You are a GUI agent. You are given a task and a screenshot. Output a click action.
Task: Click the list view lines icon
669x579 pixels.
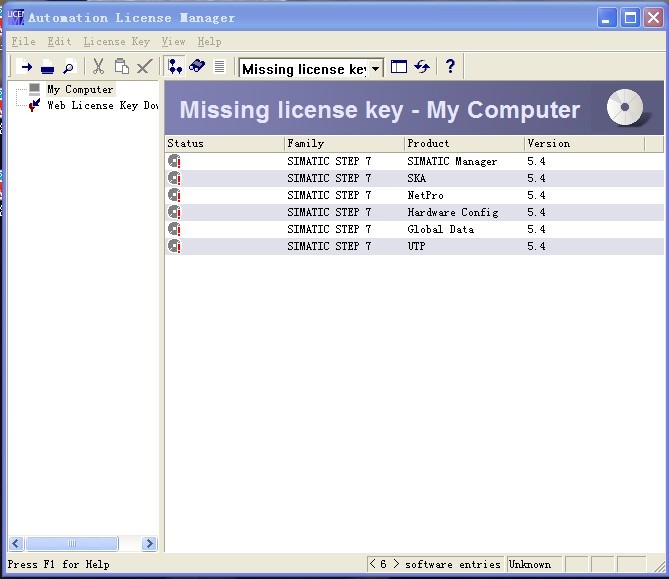coord(219,67)
